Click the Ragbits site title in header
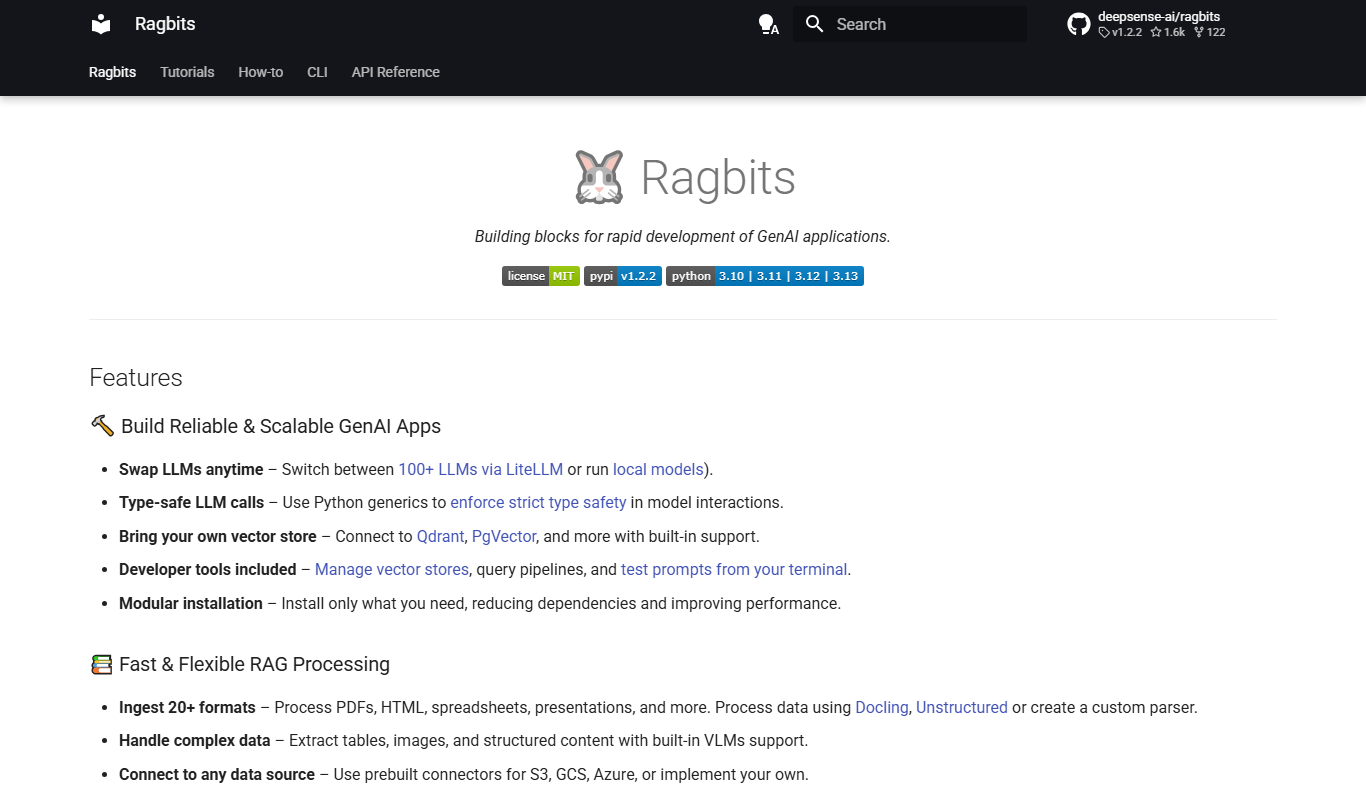The width and height of the screenshot is (1366, 800). (165, 24)
